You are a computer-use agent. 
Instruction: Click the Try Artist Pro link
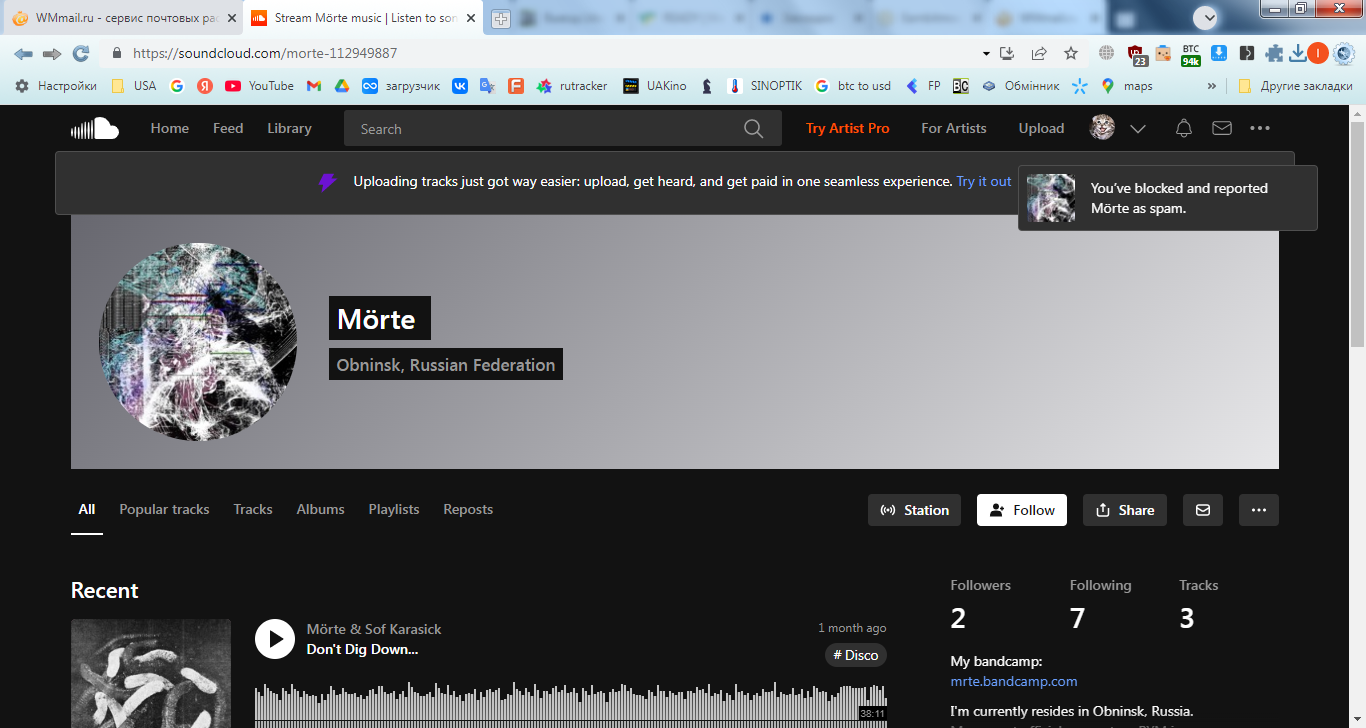pyautogui.click(x=848, y=128)
